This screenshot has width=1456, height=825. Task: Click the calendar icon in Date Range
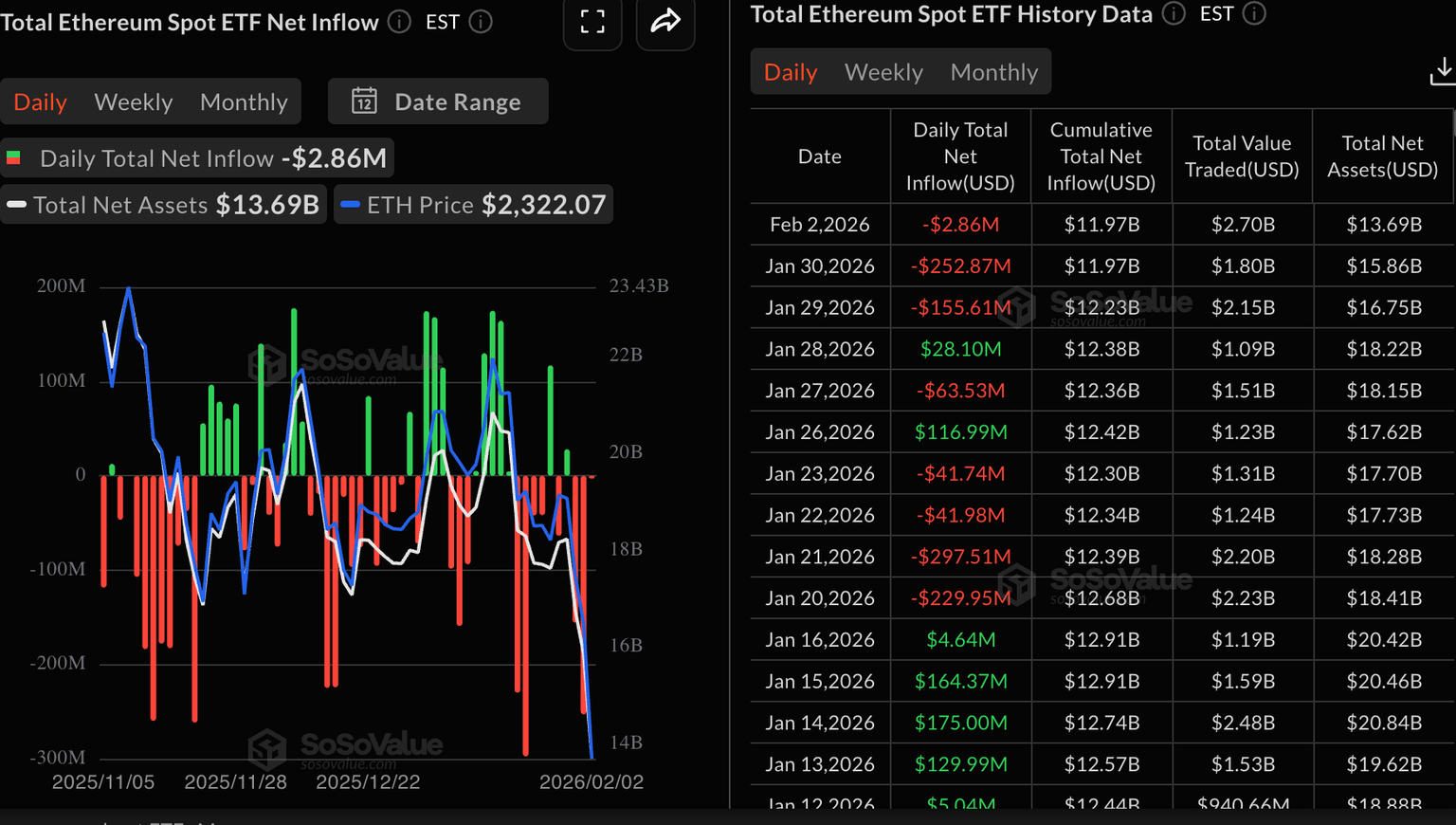pyautogui.click(x=364, y=101)
